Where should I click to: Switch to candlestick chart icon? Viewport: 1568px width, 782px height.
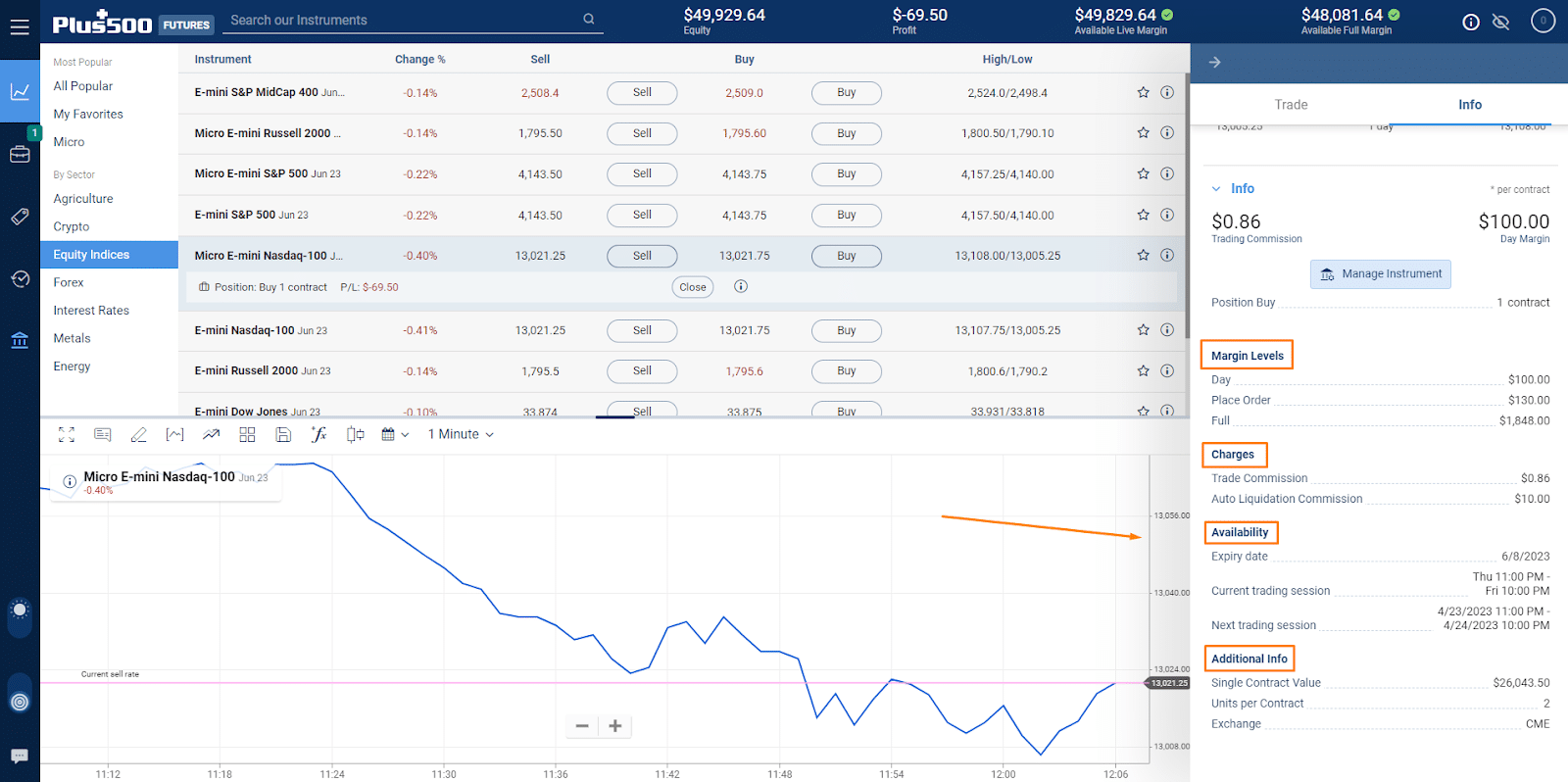pos(355,434)
